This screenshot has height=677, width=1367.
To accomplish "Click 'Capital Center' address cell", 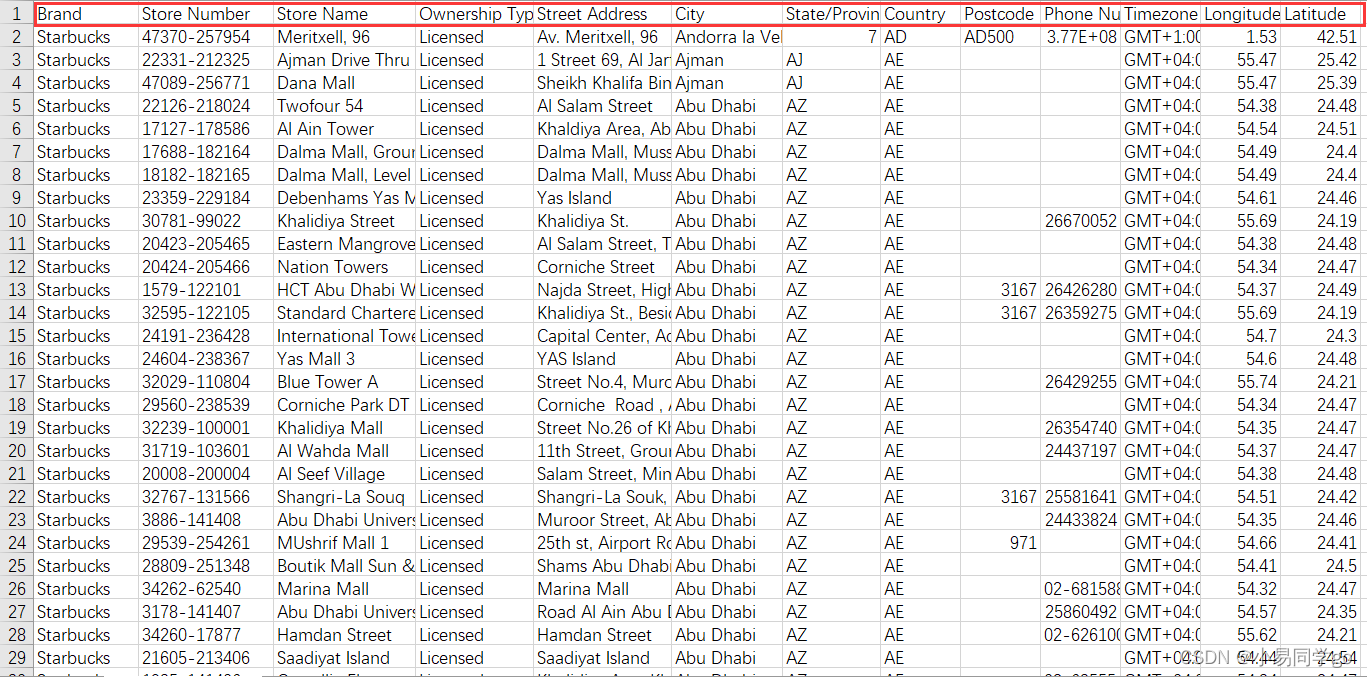I will 603,336.
